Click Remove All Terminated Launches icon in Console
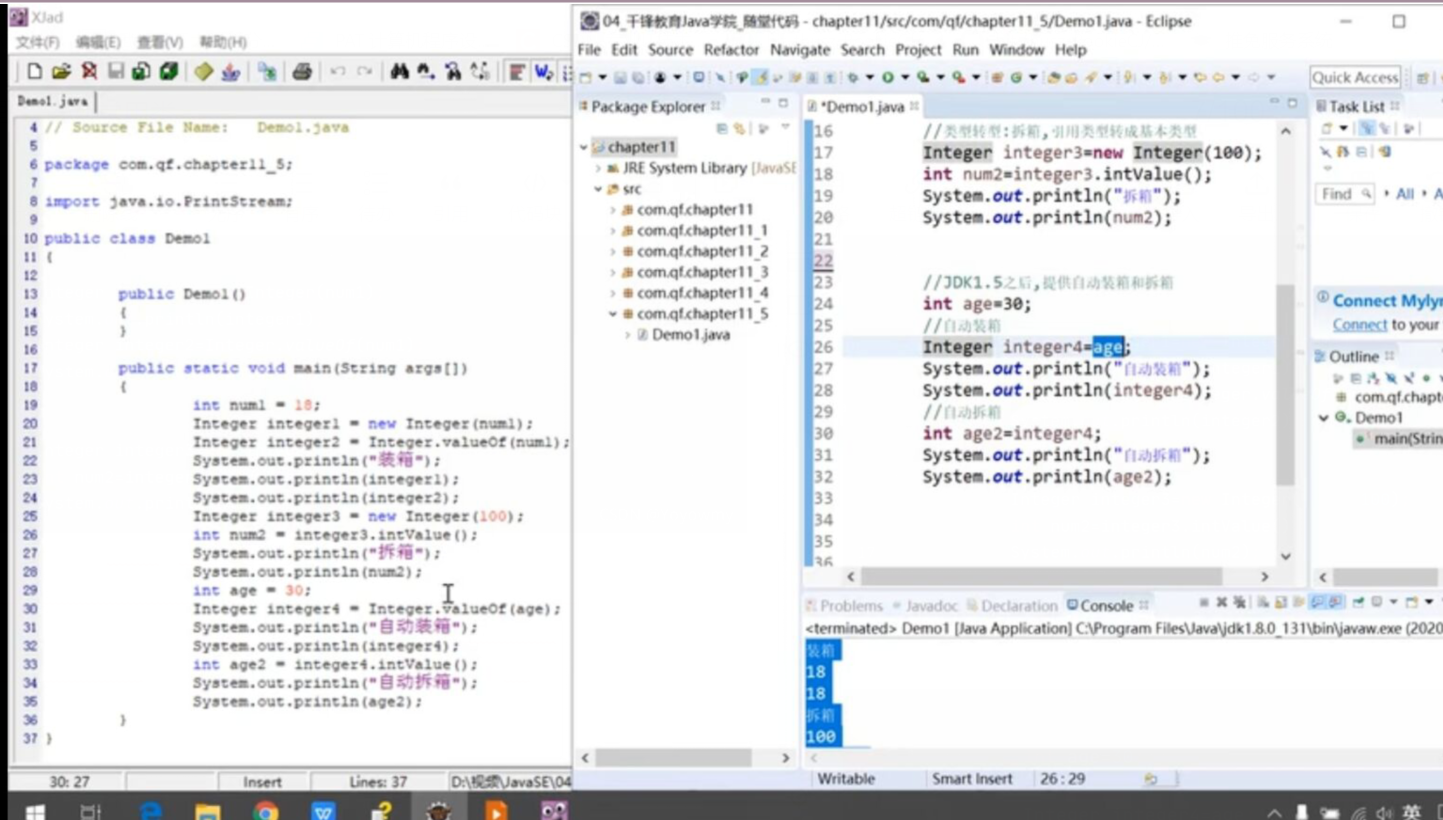 (1239, 603)
